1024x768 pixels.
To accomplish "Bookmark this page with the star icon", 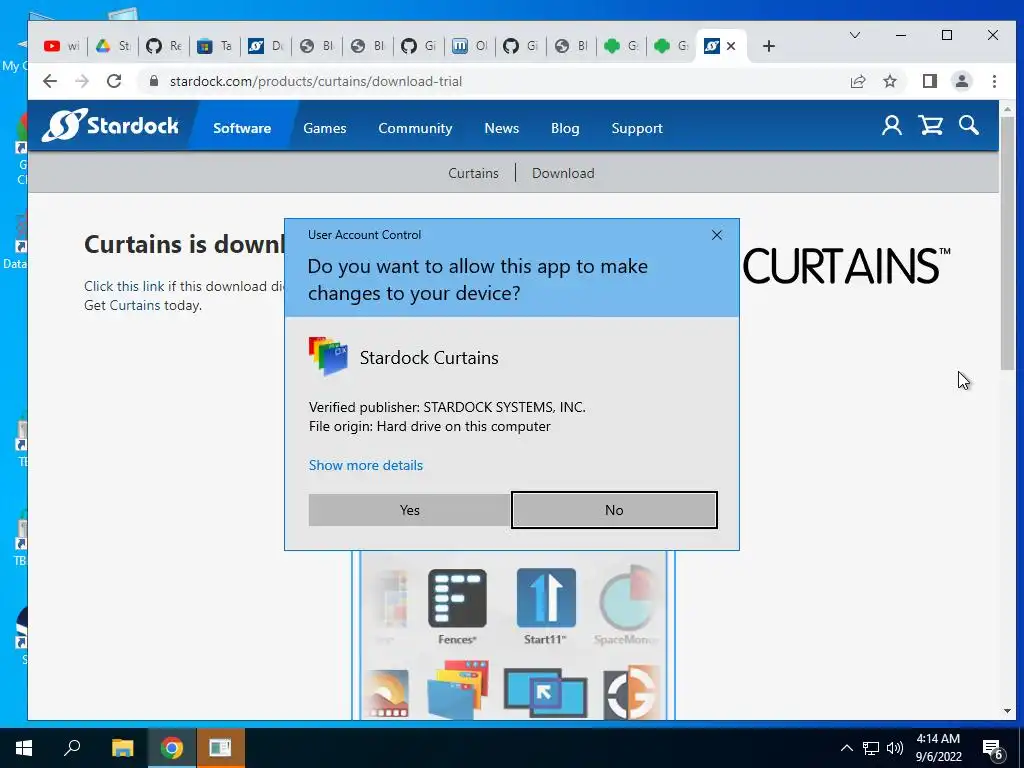I will pyautogui.click(x=889, y=81).
